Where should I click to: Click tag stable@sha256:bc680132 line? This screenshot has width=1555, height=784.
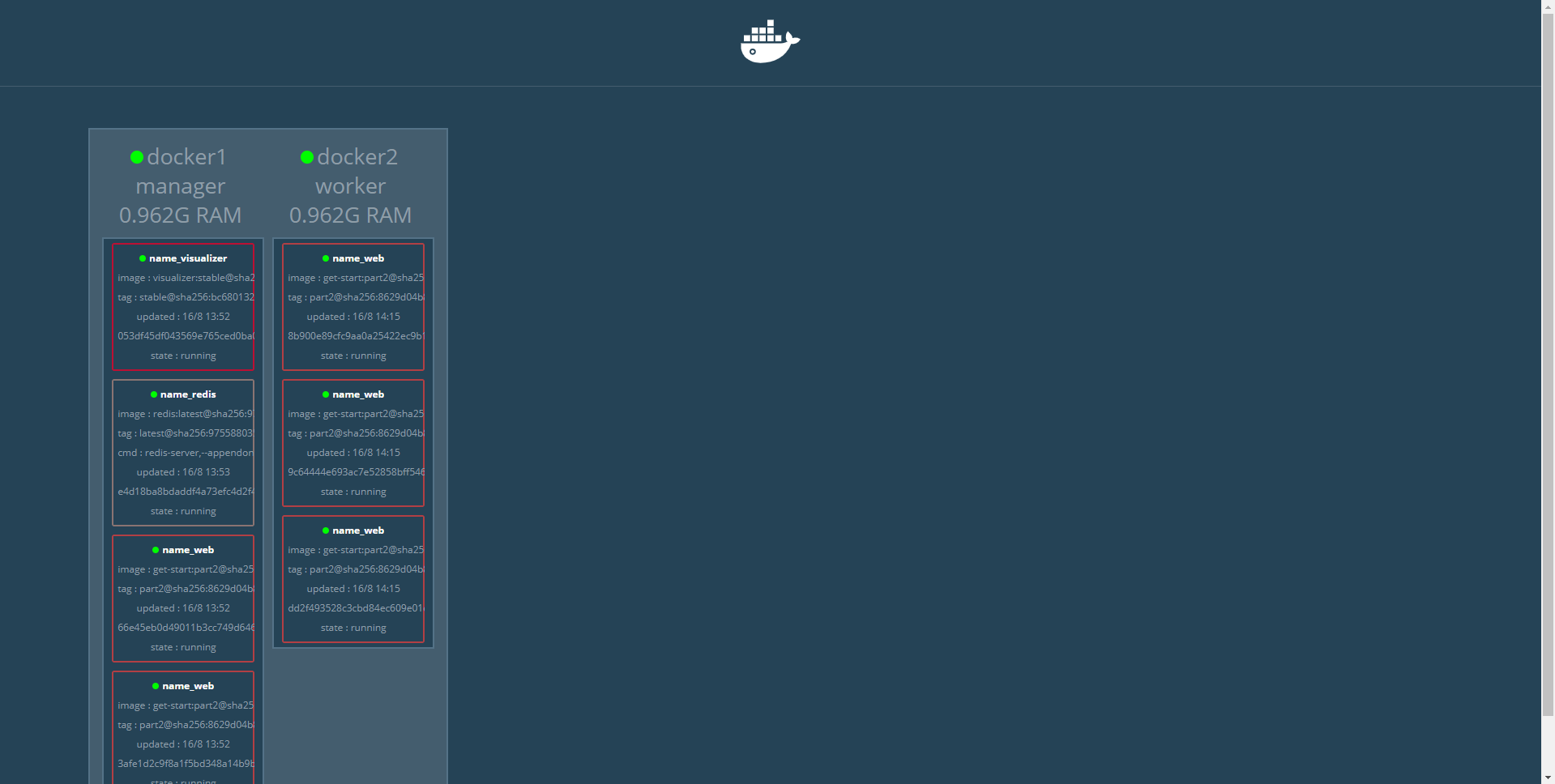click(186, 297)
